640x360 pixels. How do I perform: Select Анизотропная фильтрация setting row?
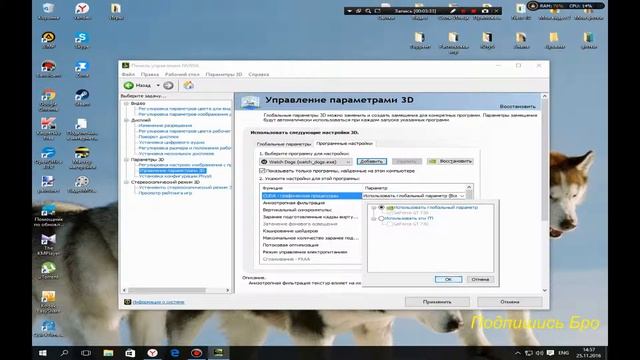click(x=311, y=203)
